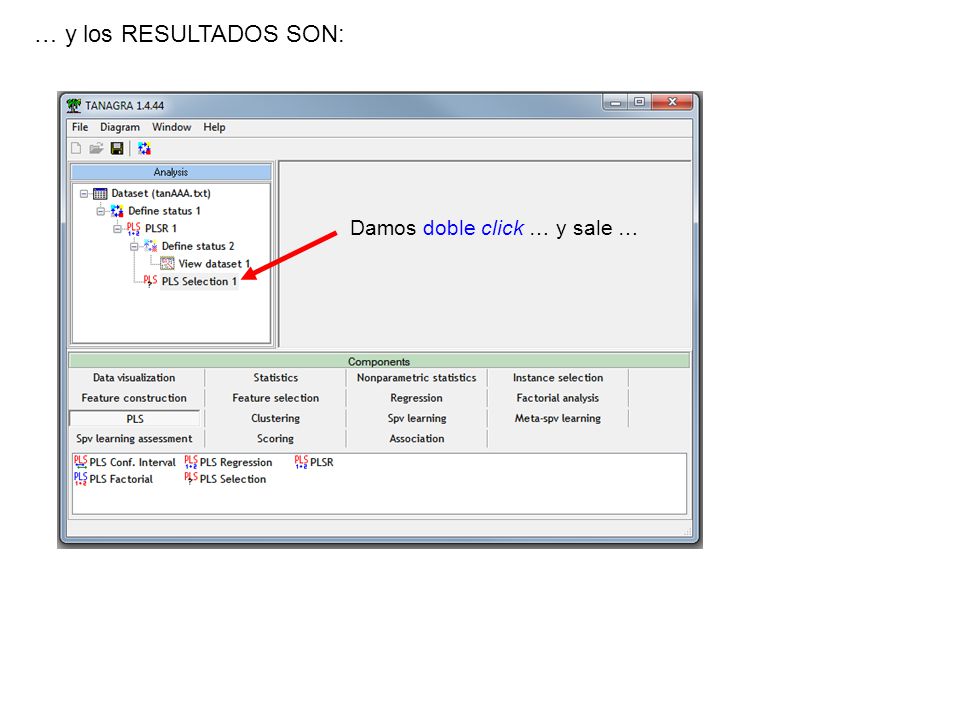Click the PLSR component icon in palette

click(301, 462)
